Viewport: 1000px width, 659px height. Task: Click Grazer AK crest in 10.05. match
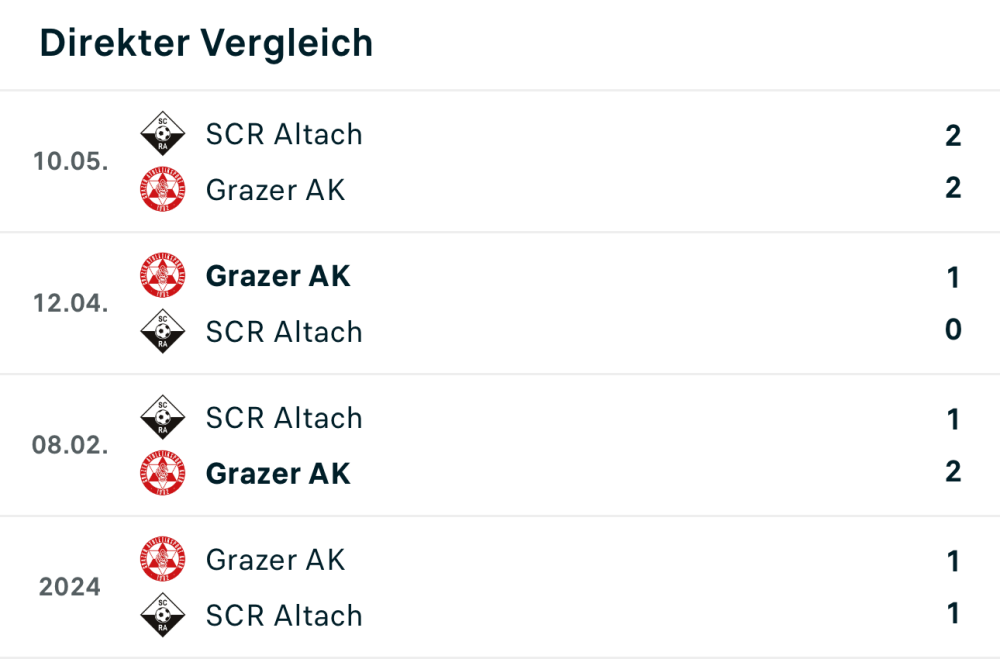coord(162,189)
